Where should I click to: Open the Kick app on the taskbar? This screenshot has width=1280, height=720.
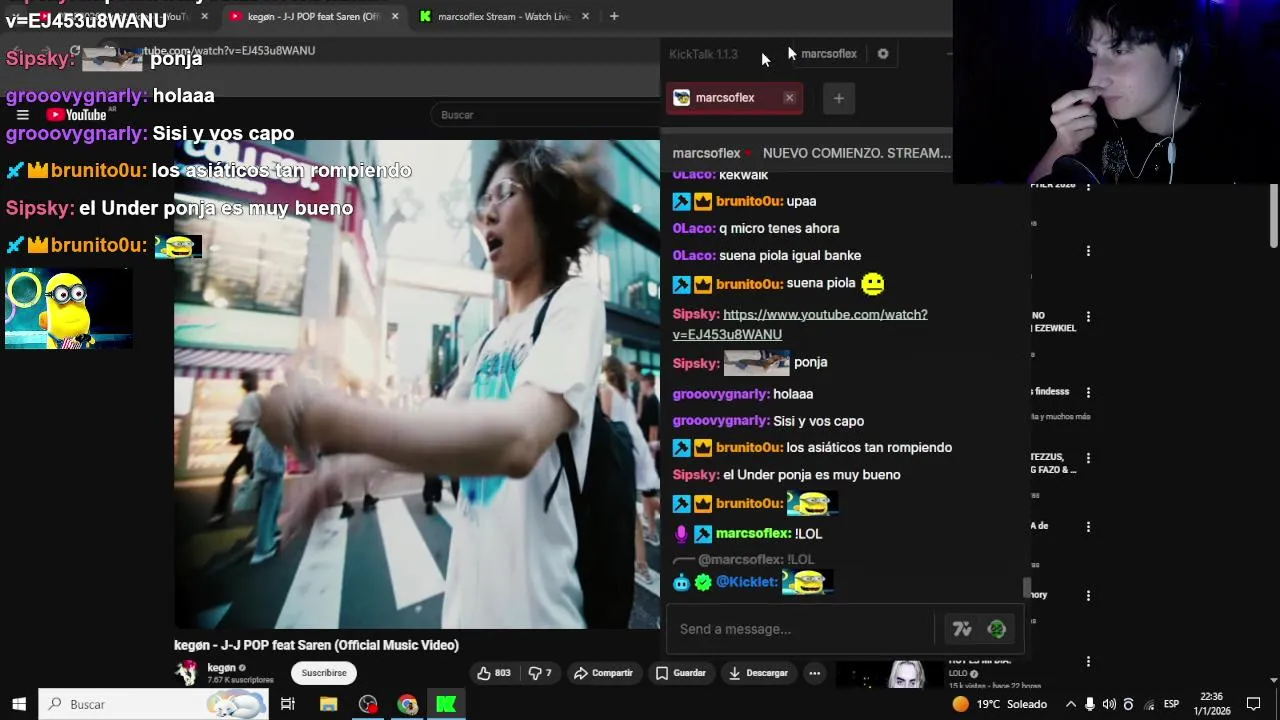(446, 704)
